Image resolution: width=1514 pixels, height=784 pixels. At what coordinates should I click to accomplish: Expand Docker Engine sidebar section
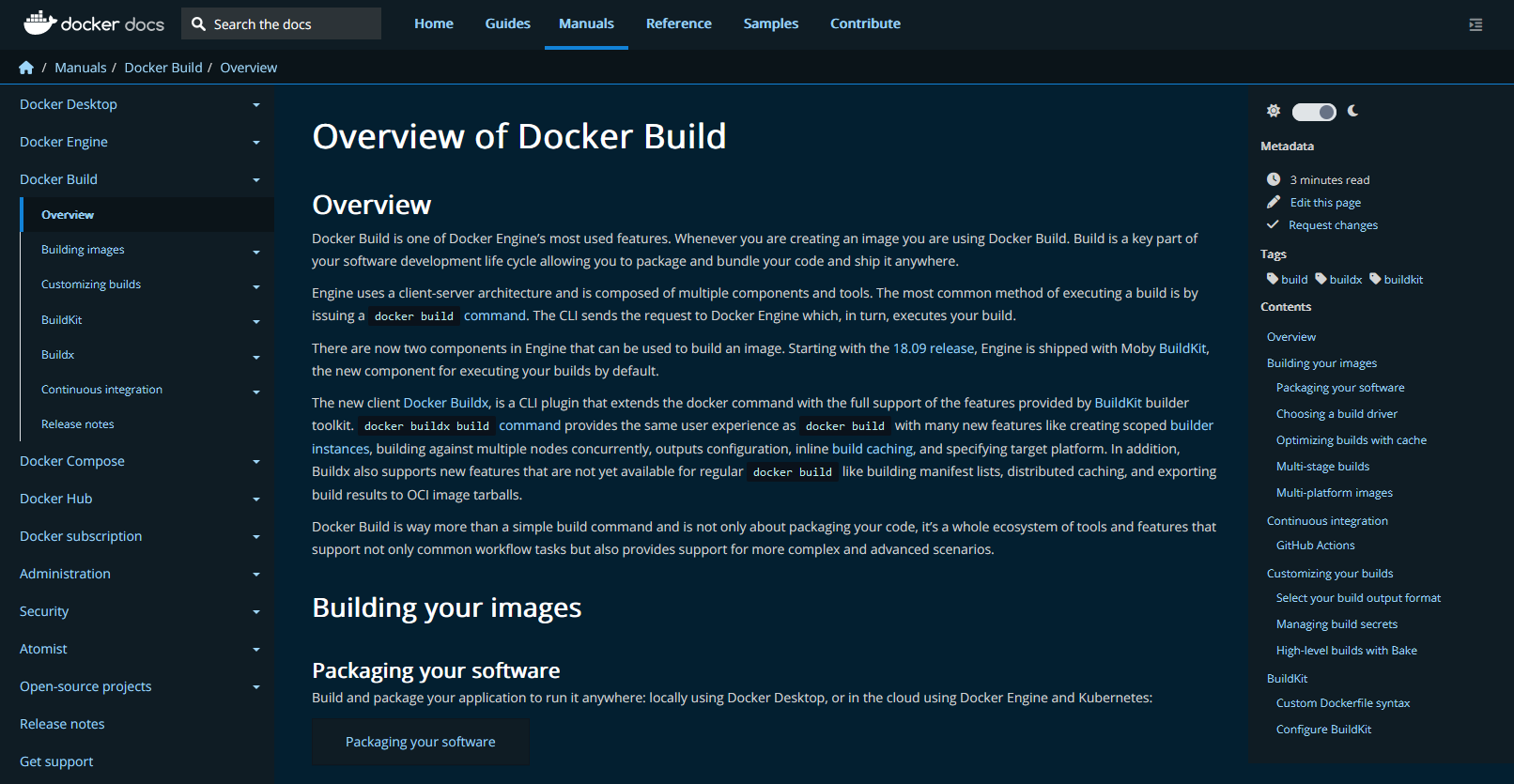click(x=255, y=143)
